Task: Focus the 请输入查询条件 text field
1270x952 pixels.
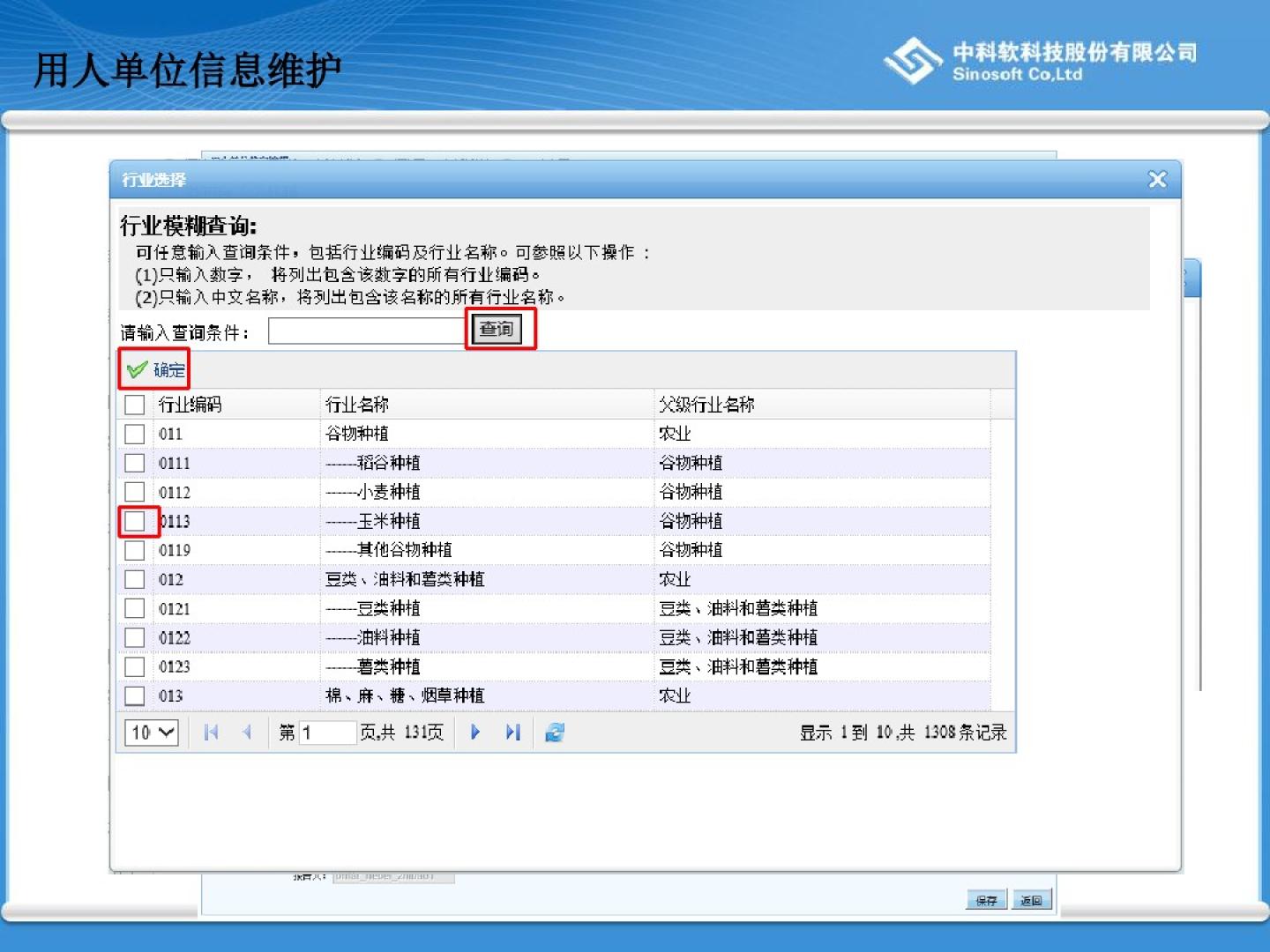Action: click(368, 331)
